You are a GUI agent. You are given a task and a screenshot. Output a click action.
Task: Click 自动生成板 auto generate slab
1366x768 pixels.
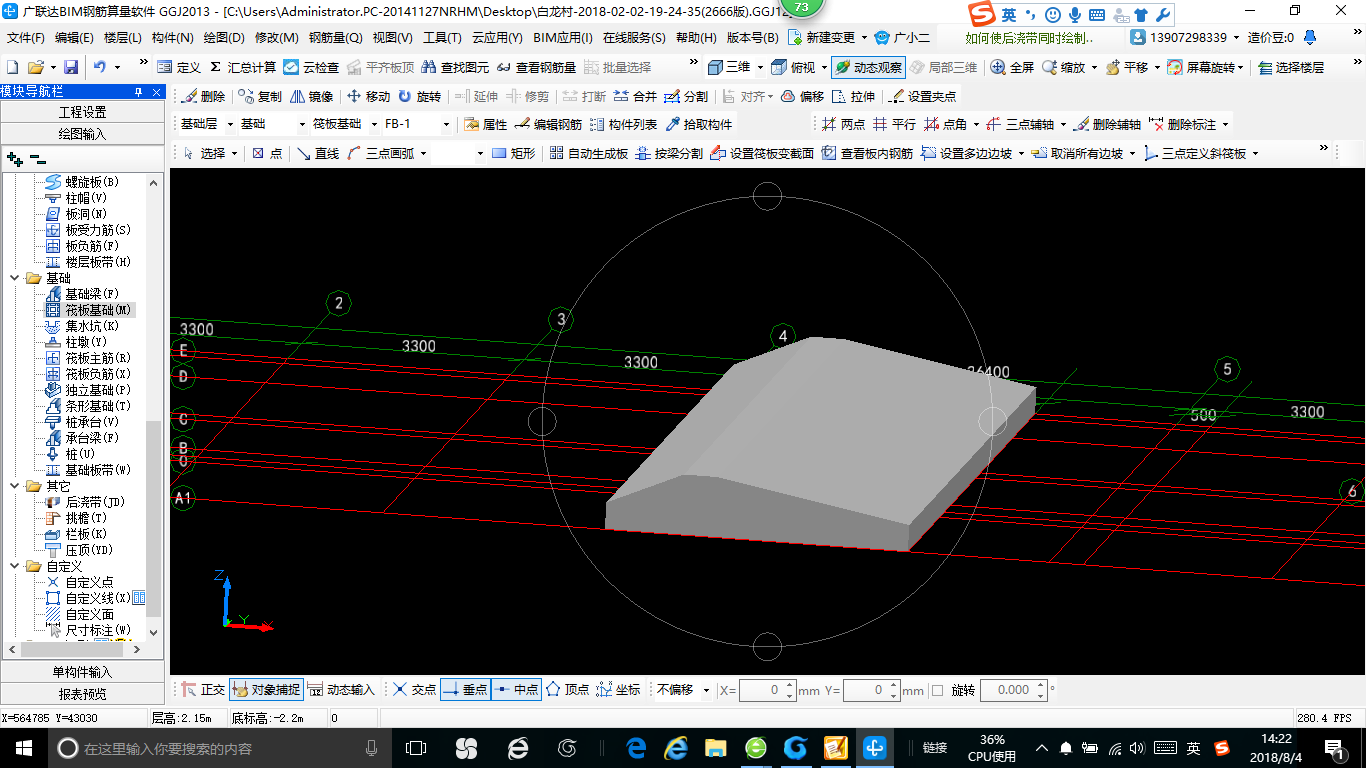click(588, 154)
